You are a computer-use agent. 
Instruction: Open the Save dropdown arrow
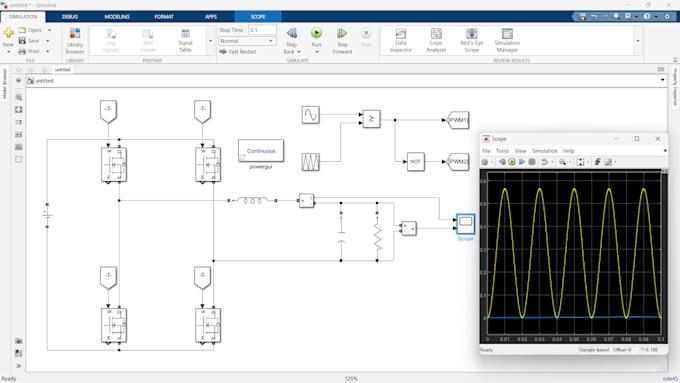click(48, 41)
